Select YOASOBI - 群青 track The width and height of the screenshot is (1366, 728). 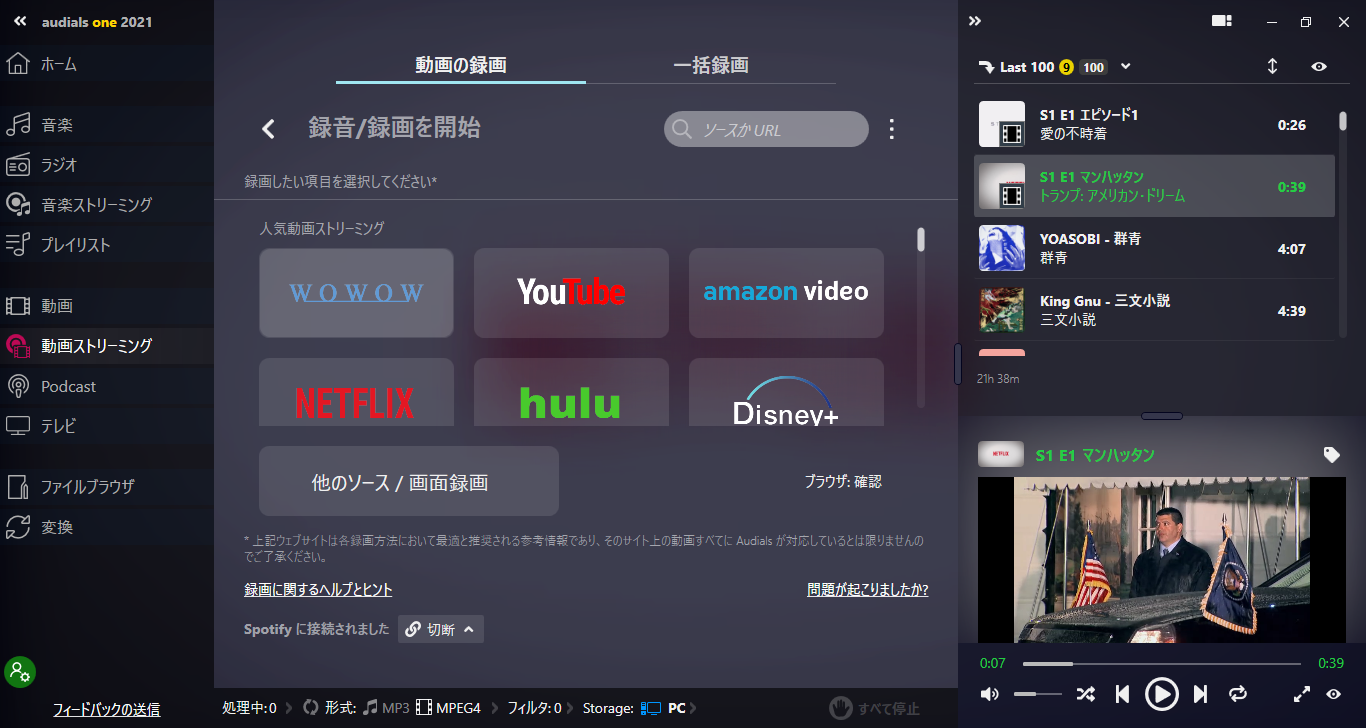(x=1154, y=248)
